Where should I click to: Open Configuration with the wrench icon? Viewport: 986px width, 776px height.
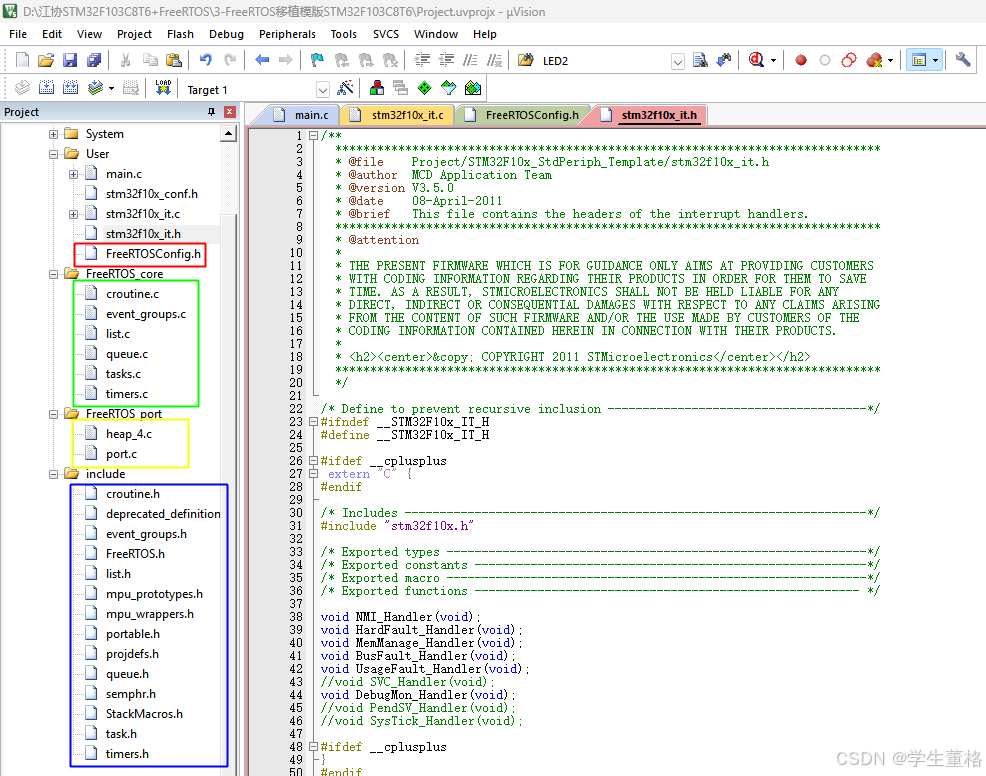click(x=962, y=60)
